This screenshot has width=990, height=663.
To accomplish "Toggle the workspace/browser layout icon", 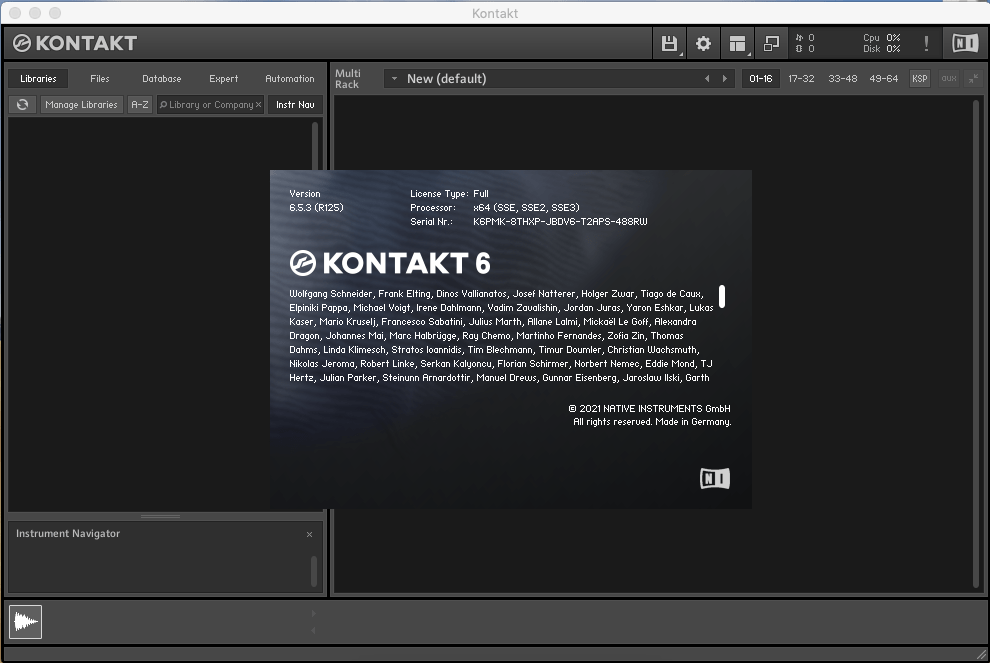I will [737, 44].
